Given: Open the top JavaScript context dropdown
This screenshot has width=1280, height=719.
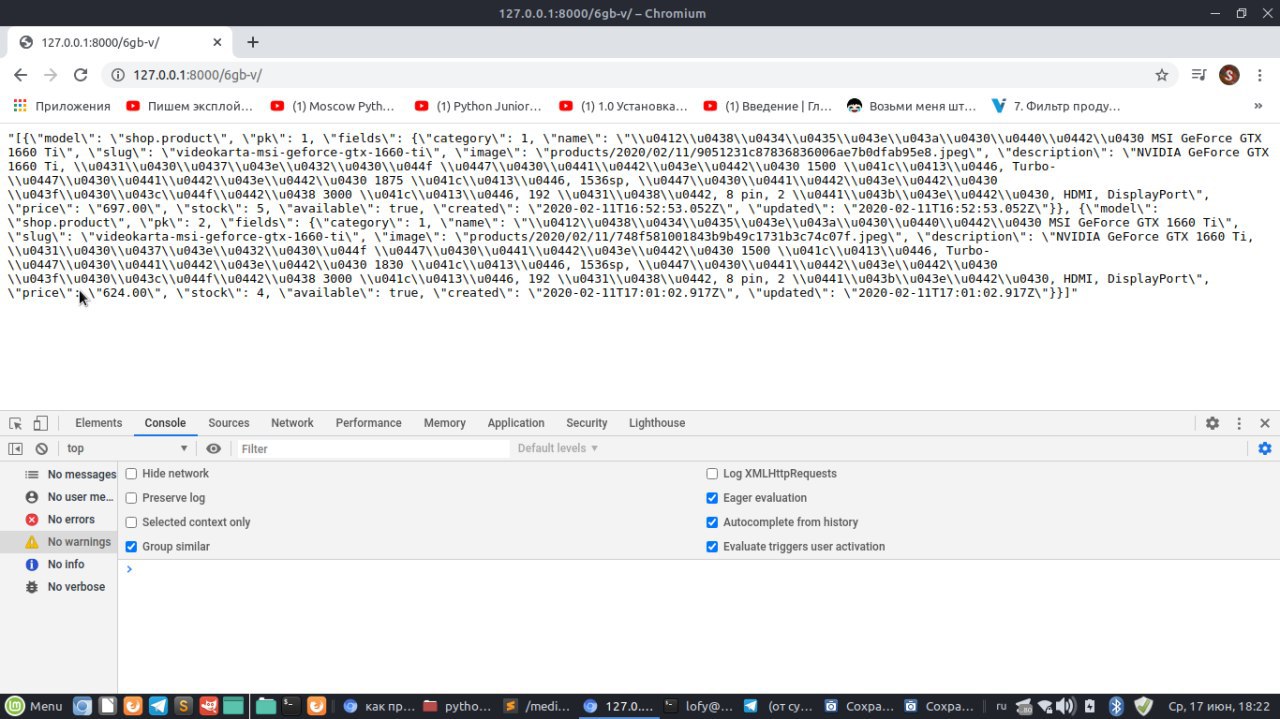Looking at the screenshot, I should 127,449.
